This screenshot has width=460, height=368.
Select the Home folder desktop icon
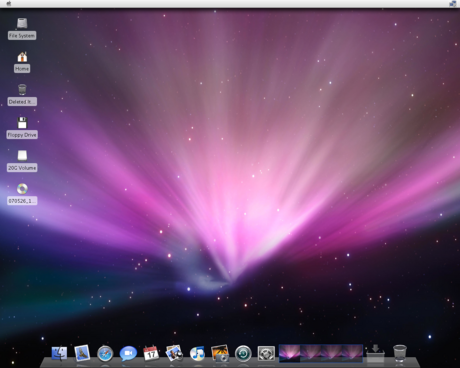(x=22, y=62)
